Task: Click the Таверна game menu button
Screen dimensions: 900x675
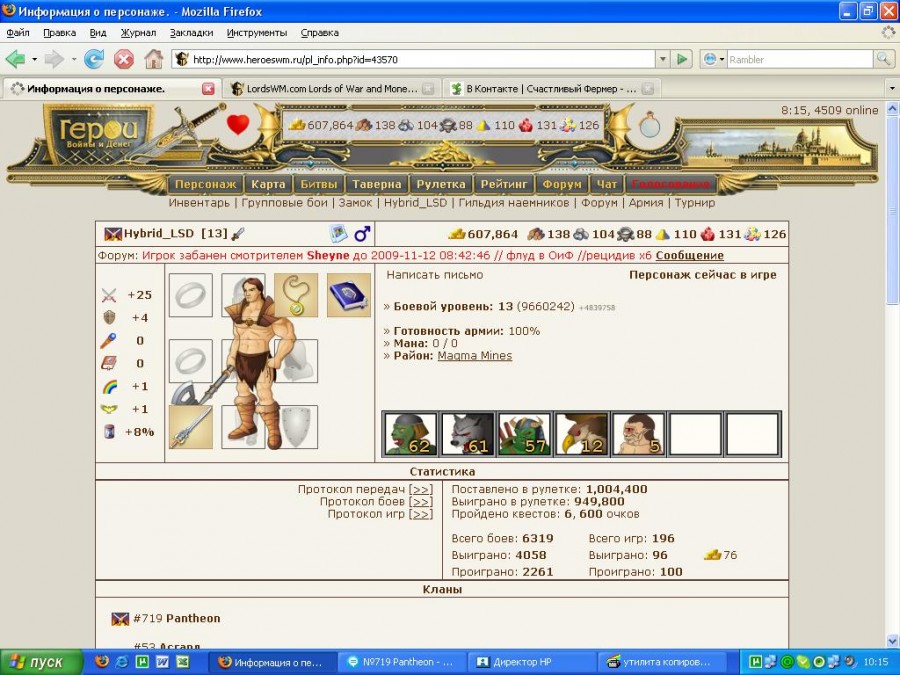Action: [x=377, y=184]
